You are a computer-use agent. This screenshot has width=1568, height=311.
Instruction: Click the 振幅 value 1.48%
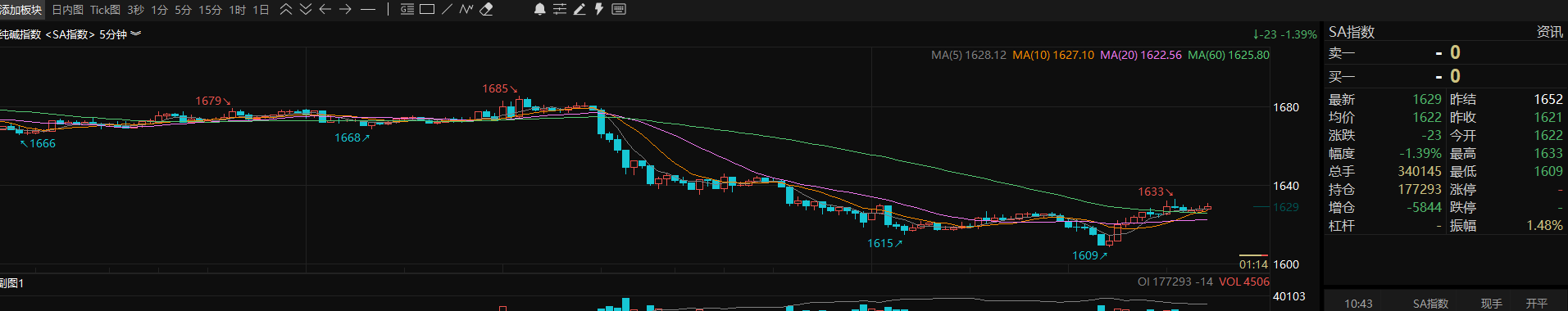[x=1544, y=225]
